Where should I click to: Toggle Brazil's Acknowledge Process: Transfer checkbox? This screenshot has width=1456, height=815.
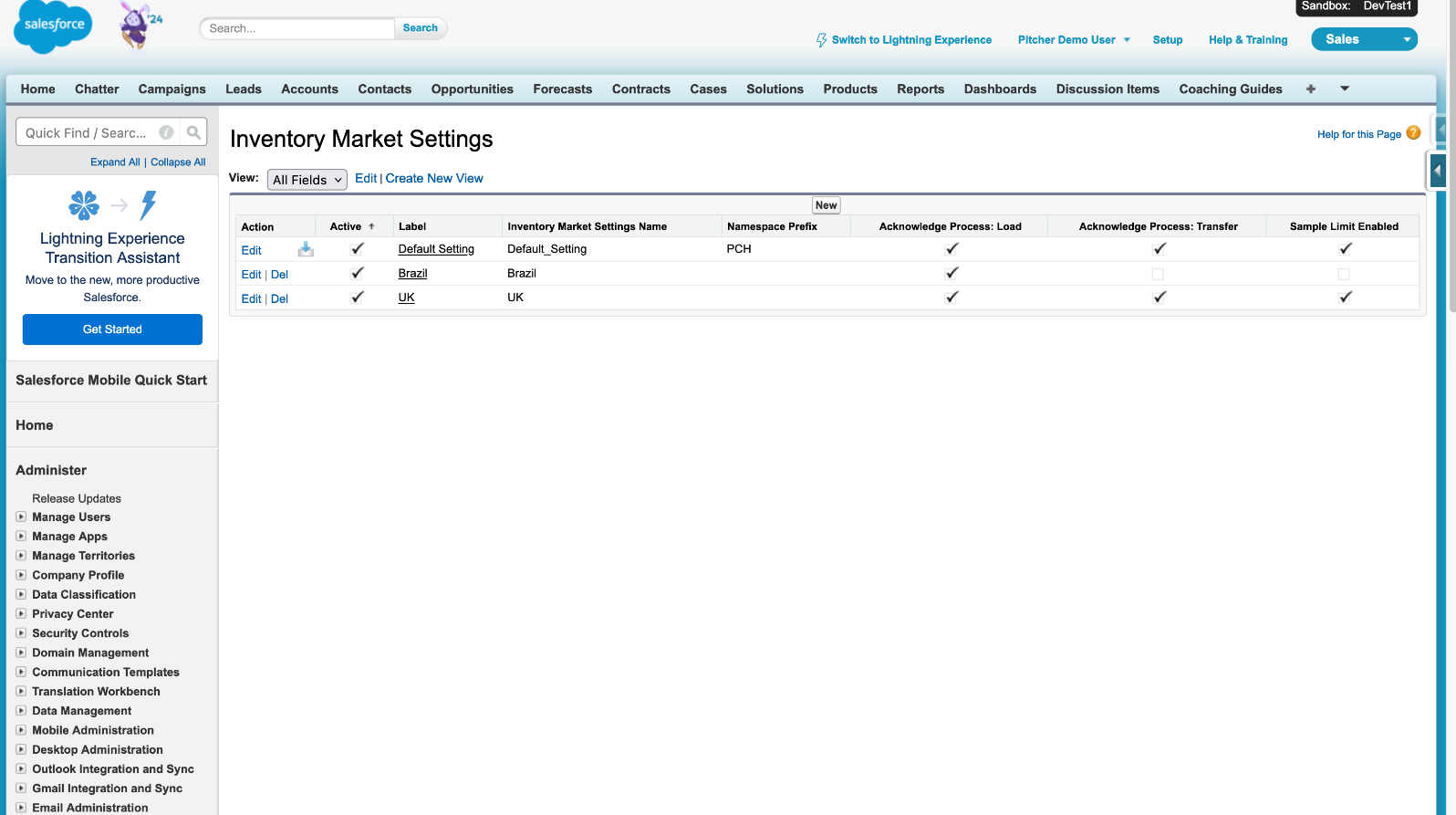[x=1158, y=274]
